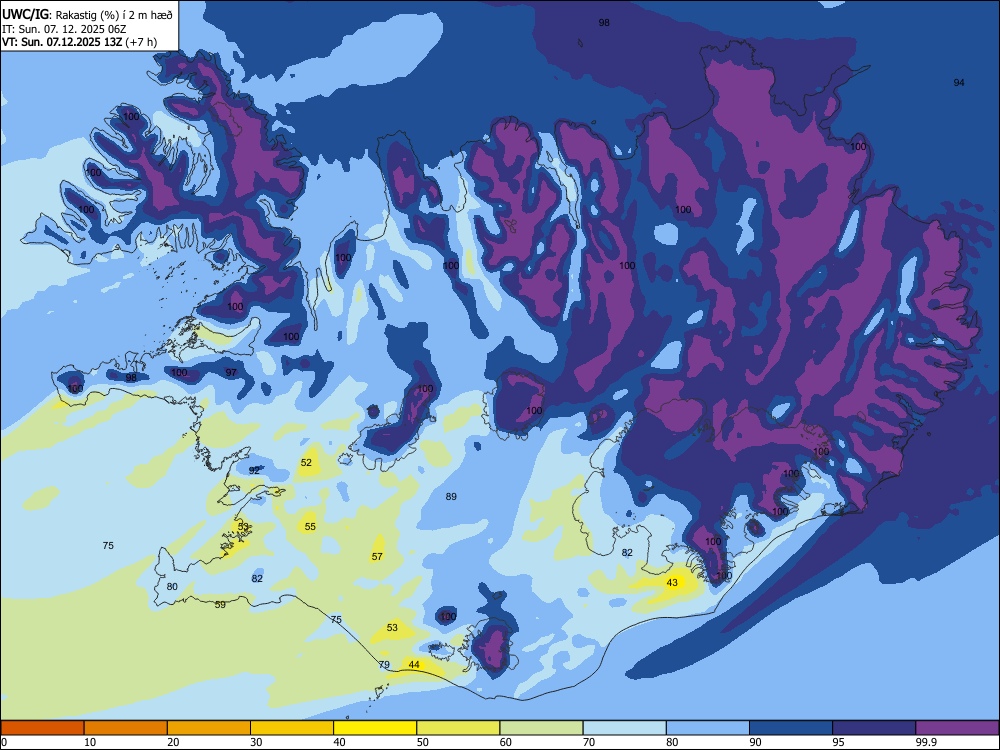Click the map value 59 on the Reykjanes coast
The width and height of the screenshot is (1000, 750).
220,604
